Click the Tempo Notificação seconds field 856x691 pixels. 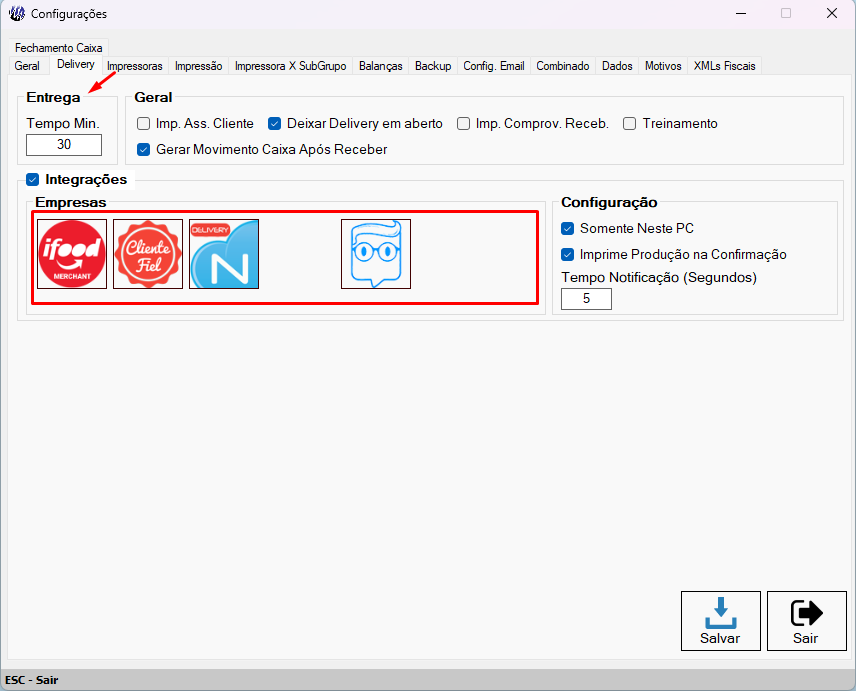[x=586, y=299]
